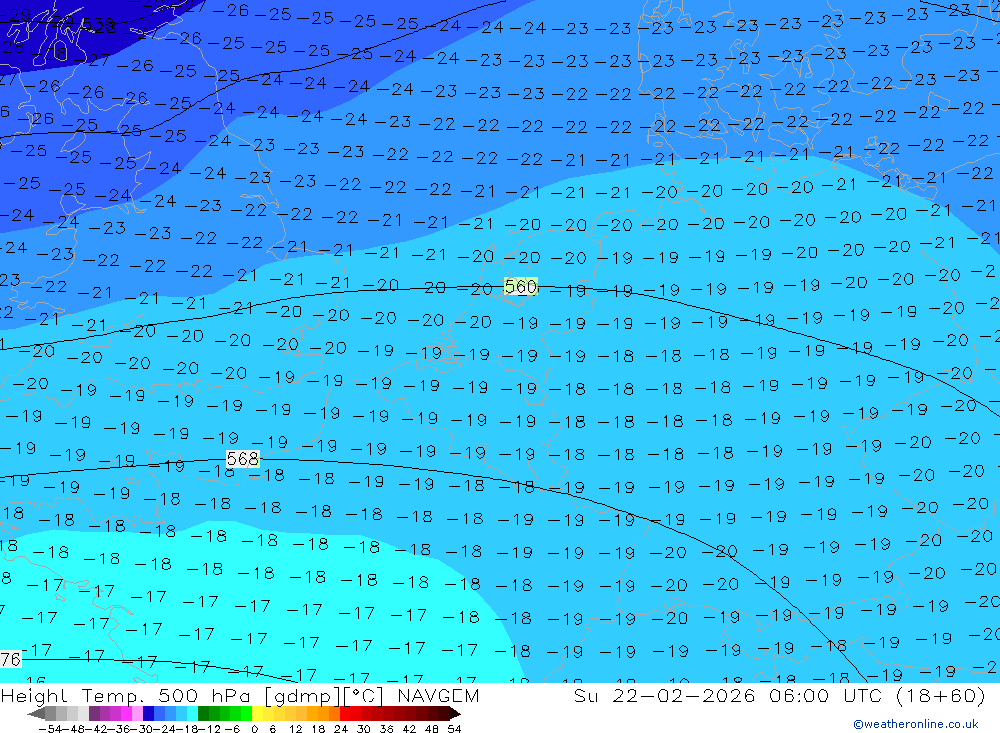1000x733 pixels.
Task: Click the dark blue legend swatch at -30
Action: (x=148, y=714)
